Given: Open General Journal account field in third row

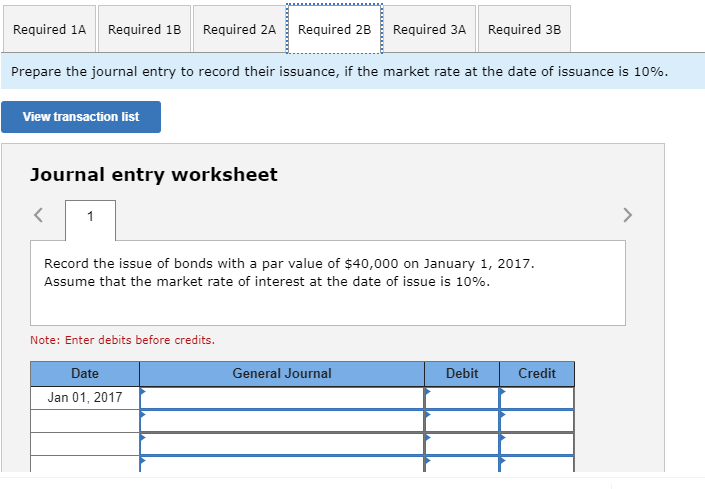Looking at the screenshot, I should pos(282,444).
